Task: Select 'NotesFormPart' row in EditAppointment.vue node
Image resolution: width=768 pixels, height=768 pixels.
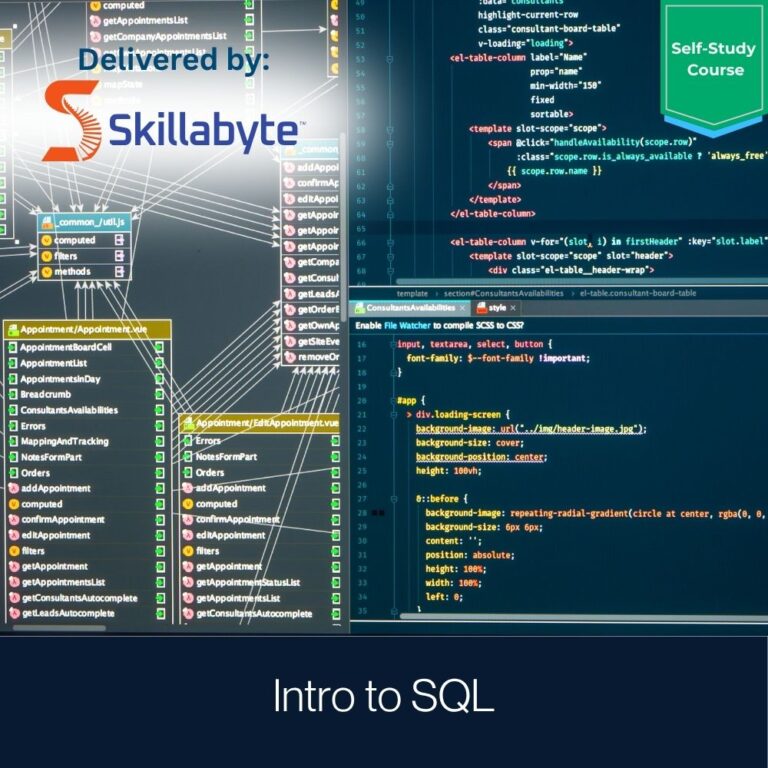Action: tap(261, 456)
